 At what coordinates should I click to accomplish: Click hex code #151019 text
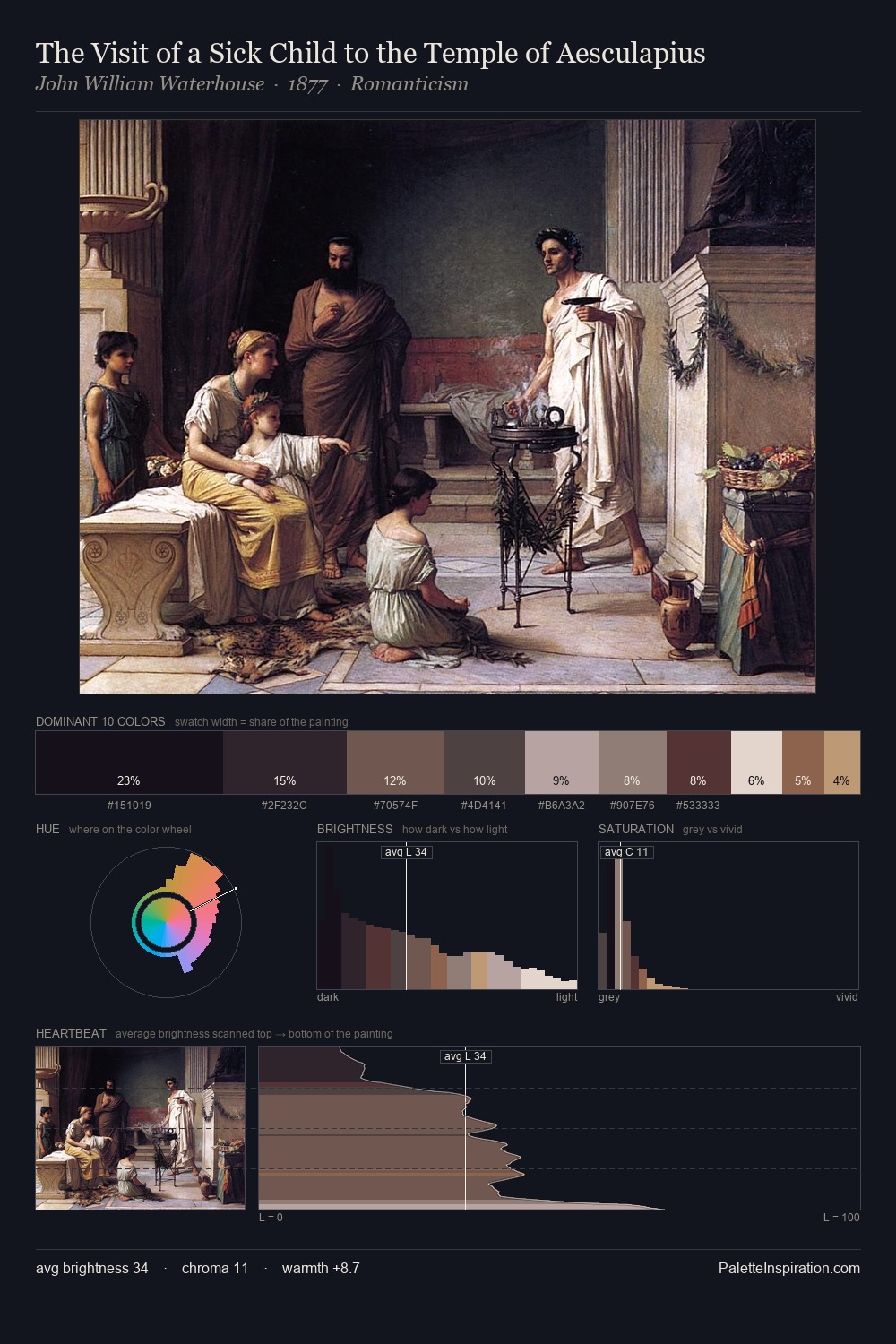tap(129, 806)
